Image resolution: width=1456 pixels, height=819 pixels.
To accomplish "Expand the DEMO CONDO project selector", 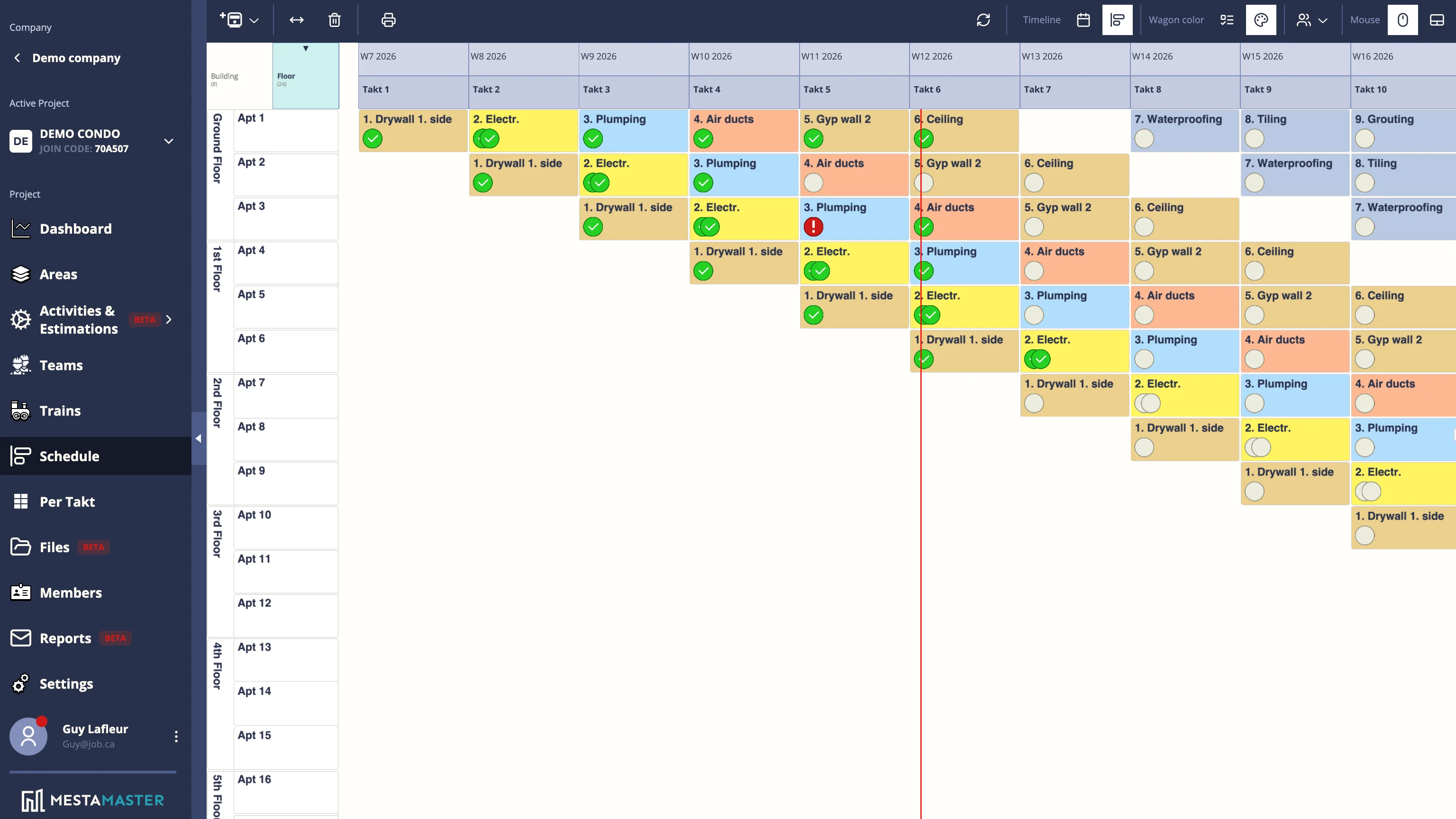I will click(x=168, y=141).
